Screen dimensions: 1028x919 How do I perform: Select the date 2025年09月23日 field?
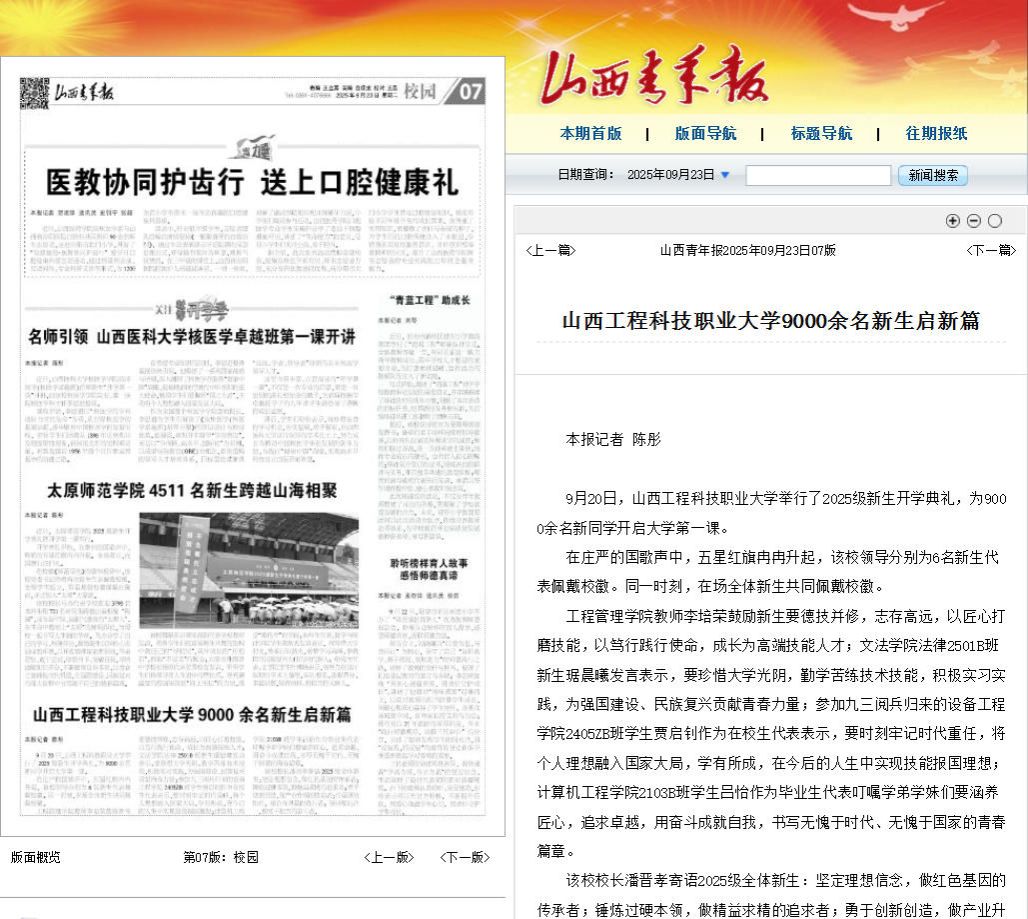coord(670,175)
